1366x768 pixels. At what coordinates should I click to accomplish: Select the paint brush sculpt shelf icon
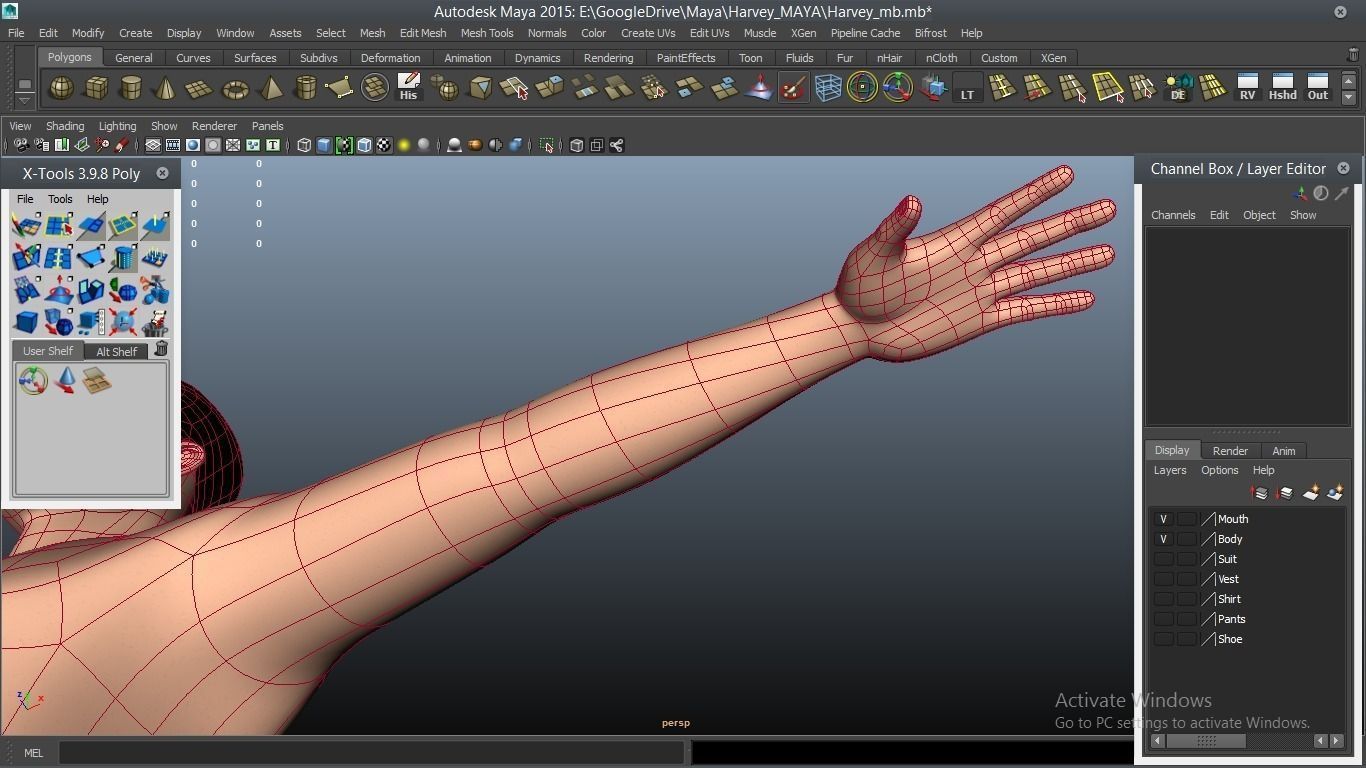click(x=793, y=88)
